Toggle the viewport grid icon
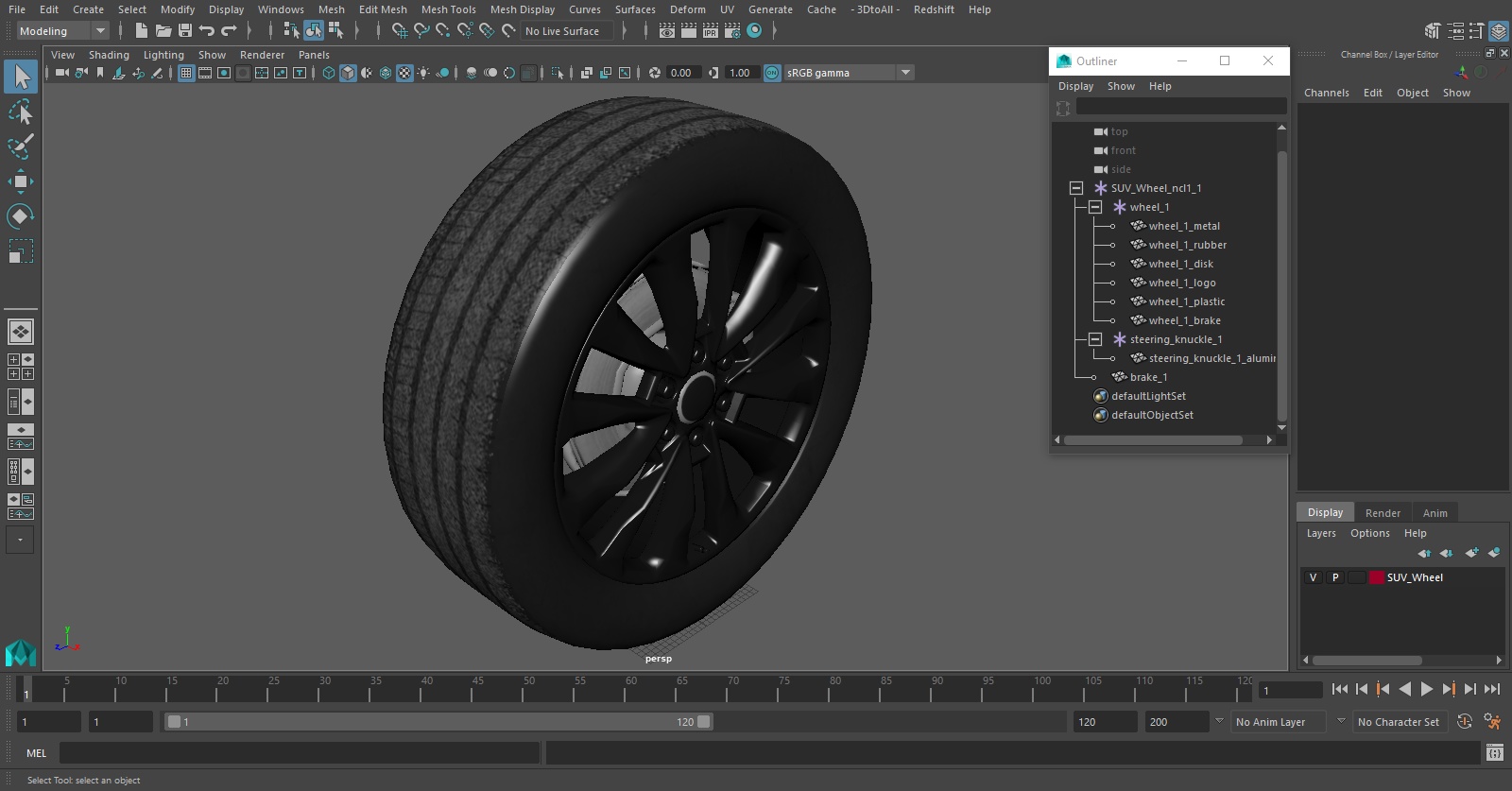 (186, 73)
